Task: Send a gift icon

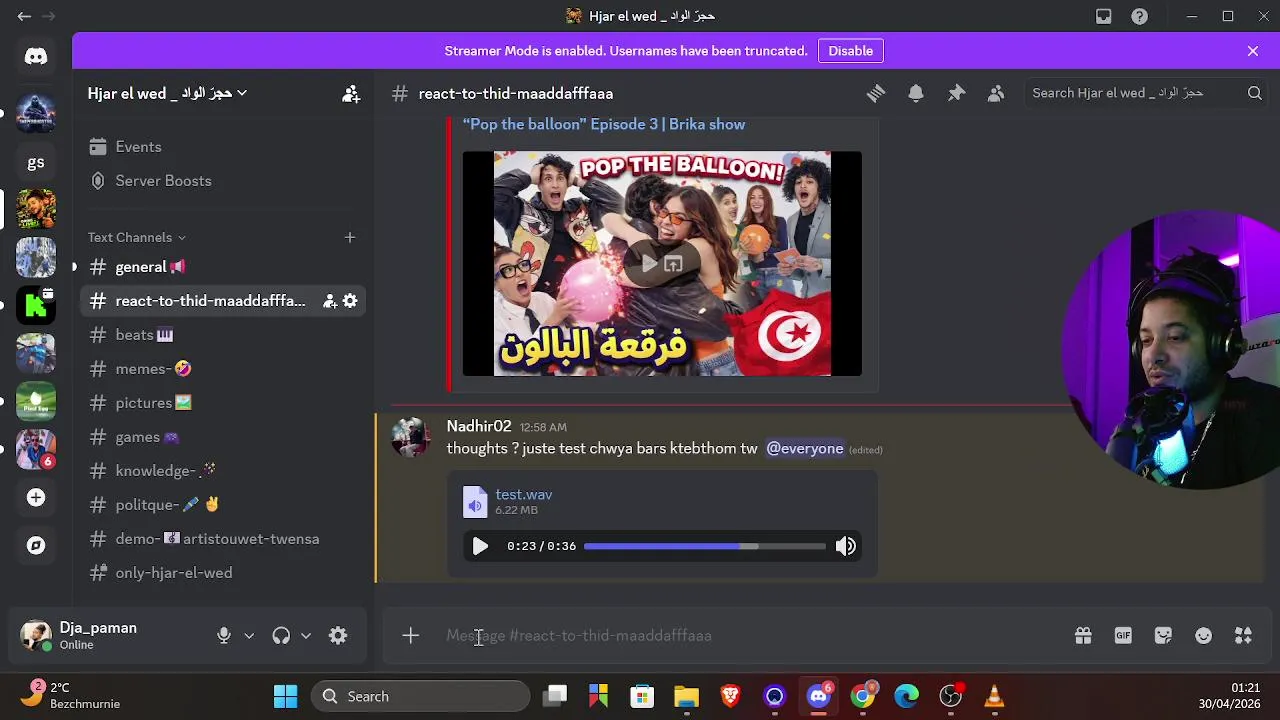Action: coord(1083,636)
